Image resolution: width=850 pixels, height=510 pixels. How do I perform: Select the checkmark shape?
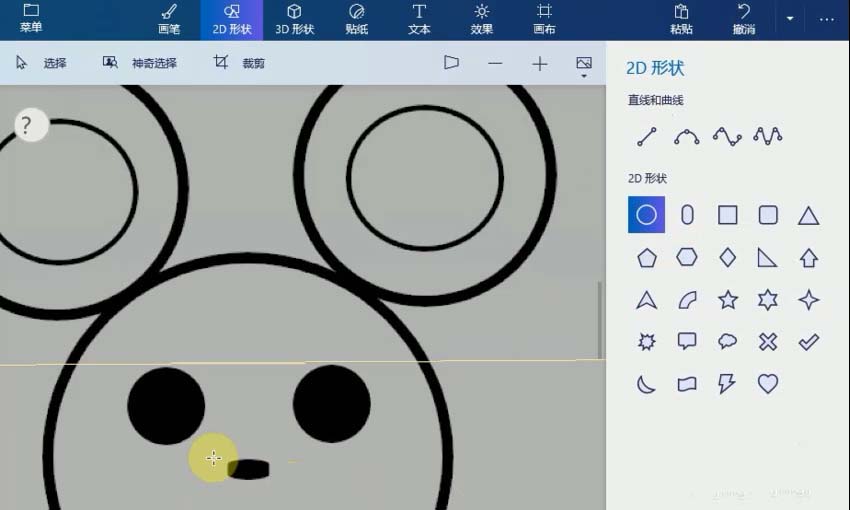(808, 341)
